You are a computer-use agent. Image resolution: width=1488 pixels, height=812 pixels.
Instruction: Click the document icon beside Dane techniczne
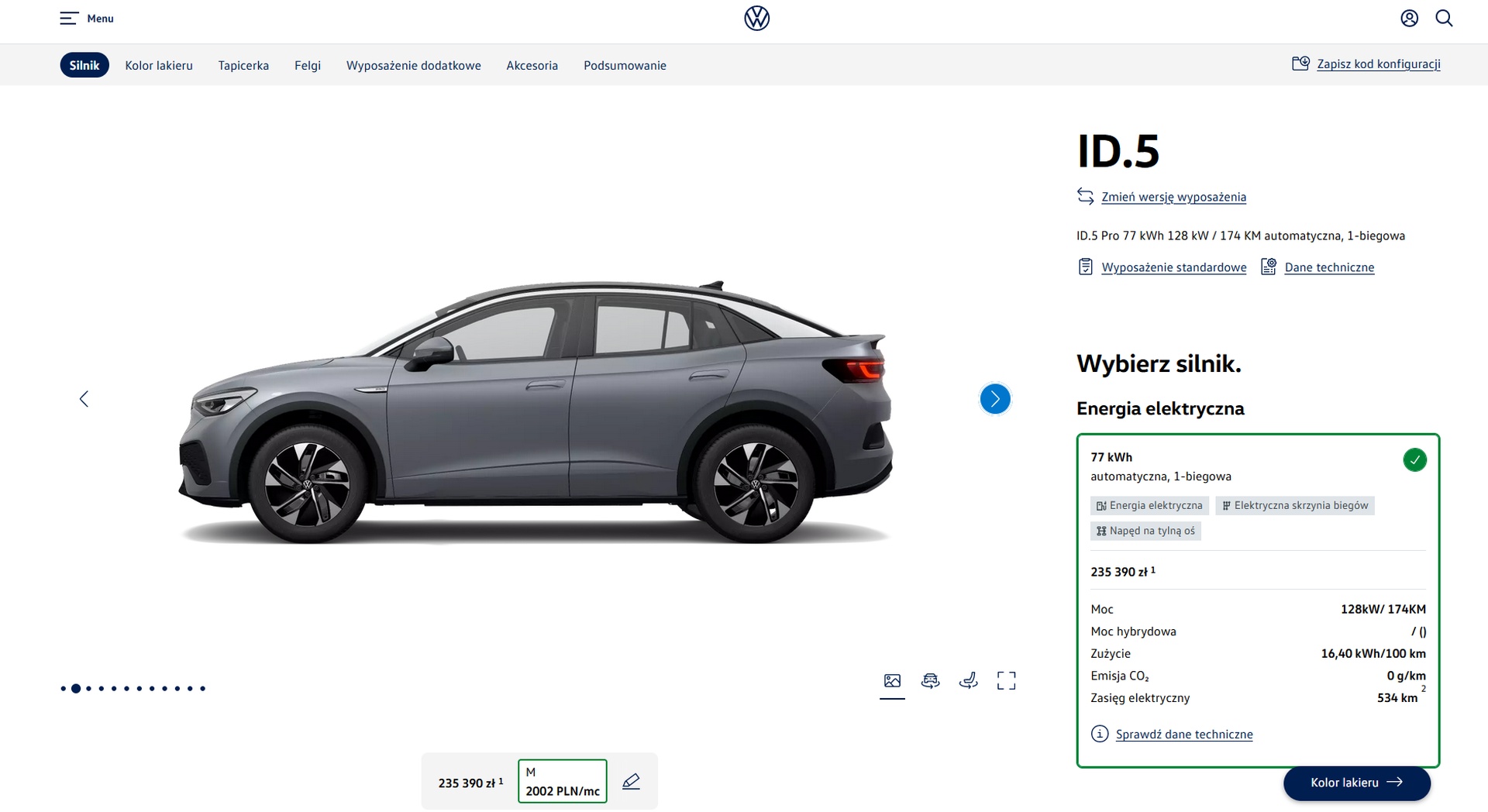click(1269, 267)
